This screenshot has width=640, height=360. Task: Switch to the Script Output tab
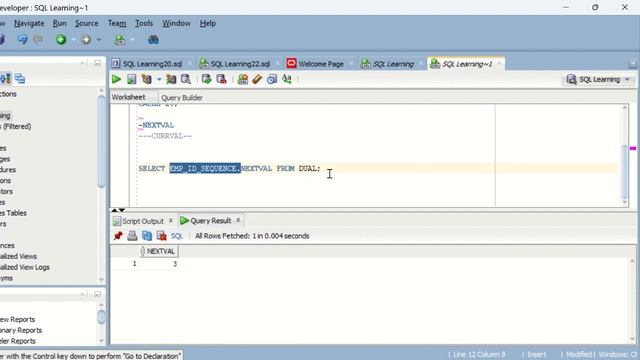[x=143, y=221]
